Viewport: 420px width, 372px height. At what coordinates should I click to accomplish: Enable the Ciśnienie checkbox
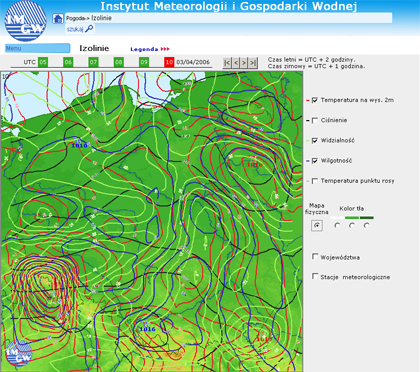[314, 120]
